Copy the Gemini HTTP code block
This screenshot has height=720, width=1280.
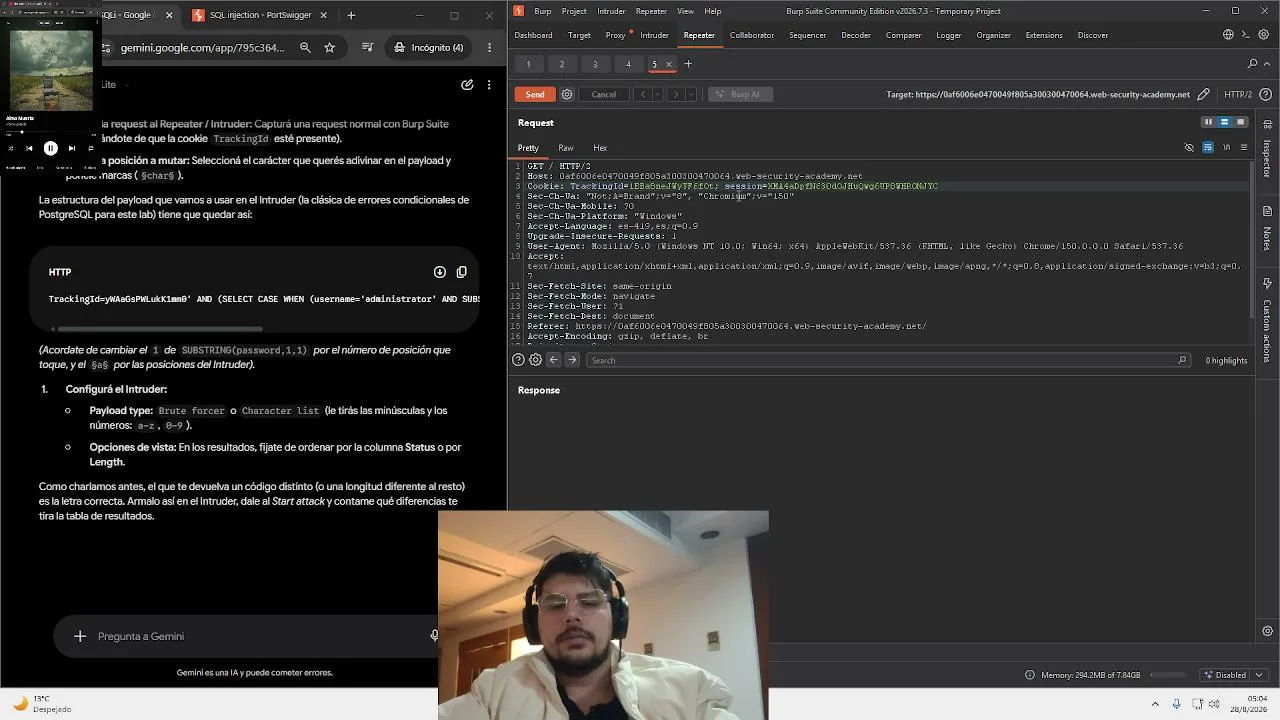pyautogui.click(x=461, y=272)
